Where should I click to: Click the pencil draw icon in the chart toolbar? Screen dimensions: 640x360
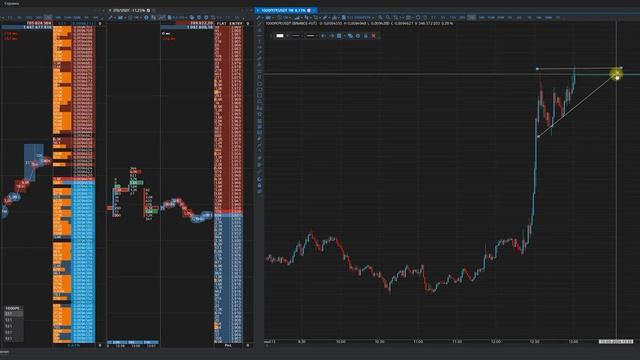(258, 18)
